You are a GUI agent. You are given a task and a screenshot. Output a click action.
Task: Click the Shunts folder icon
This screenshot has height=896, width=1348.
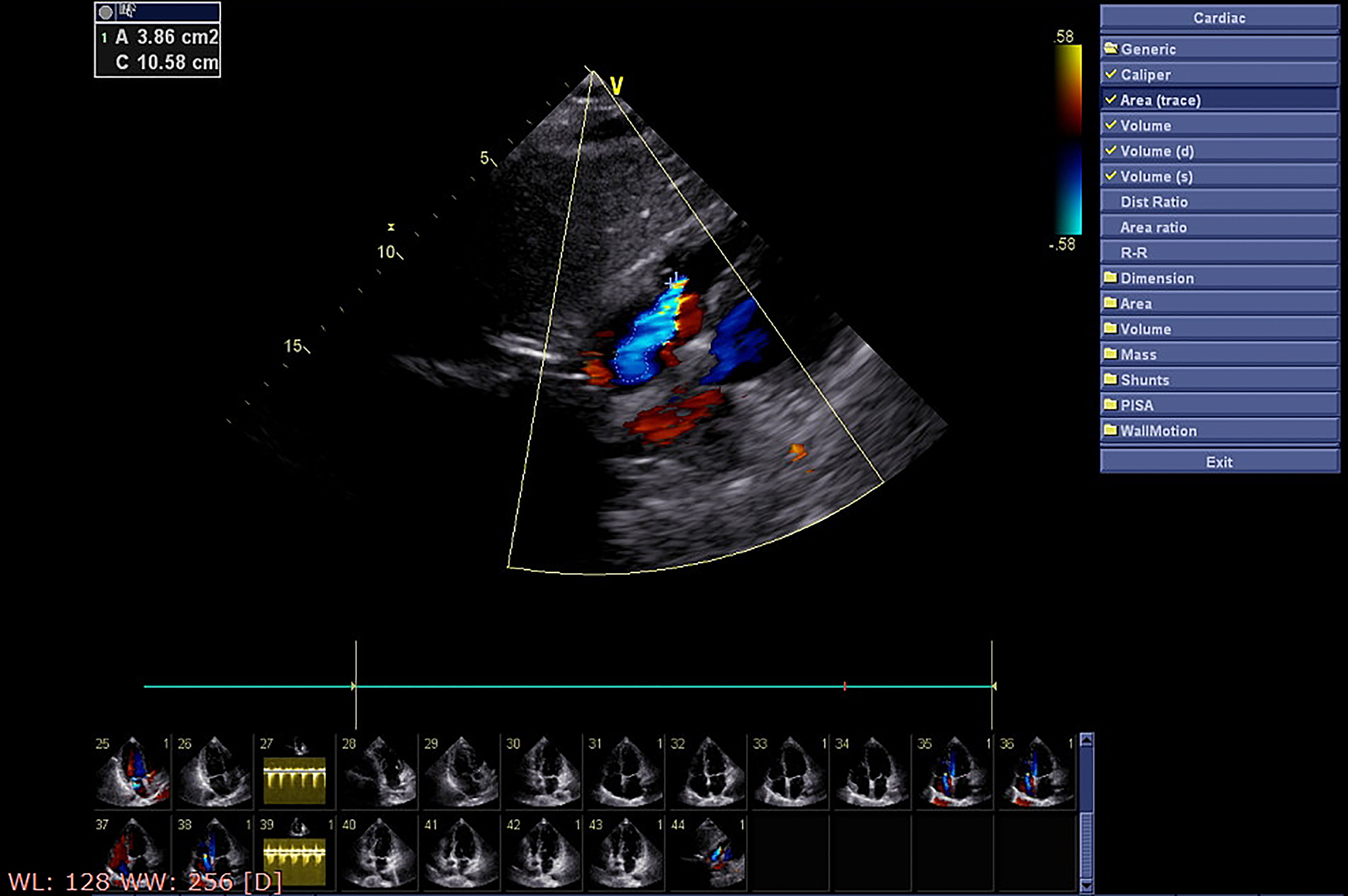(x=1111, y=379)
